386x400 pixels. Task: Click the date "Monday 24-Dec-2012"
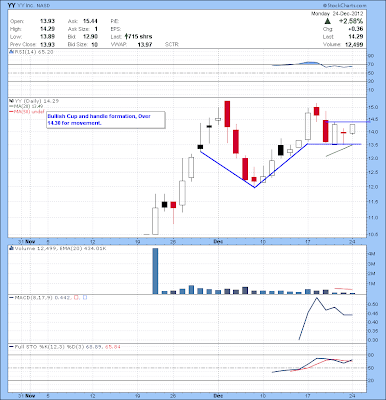point(337,14)
